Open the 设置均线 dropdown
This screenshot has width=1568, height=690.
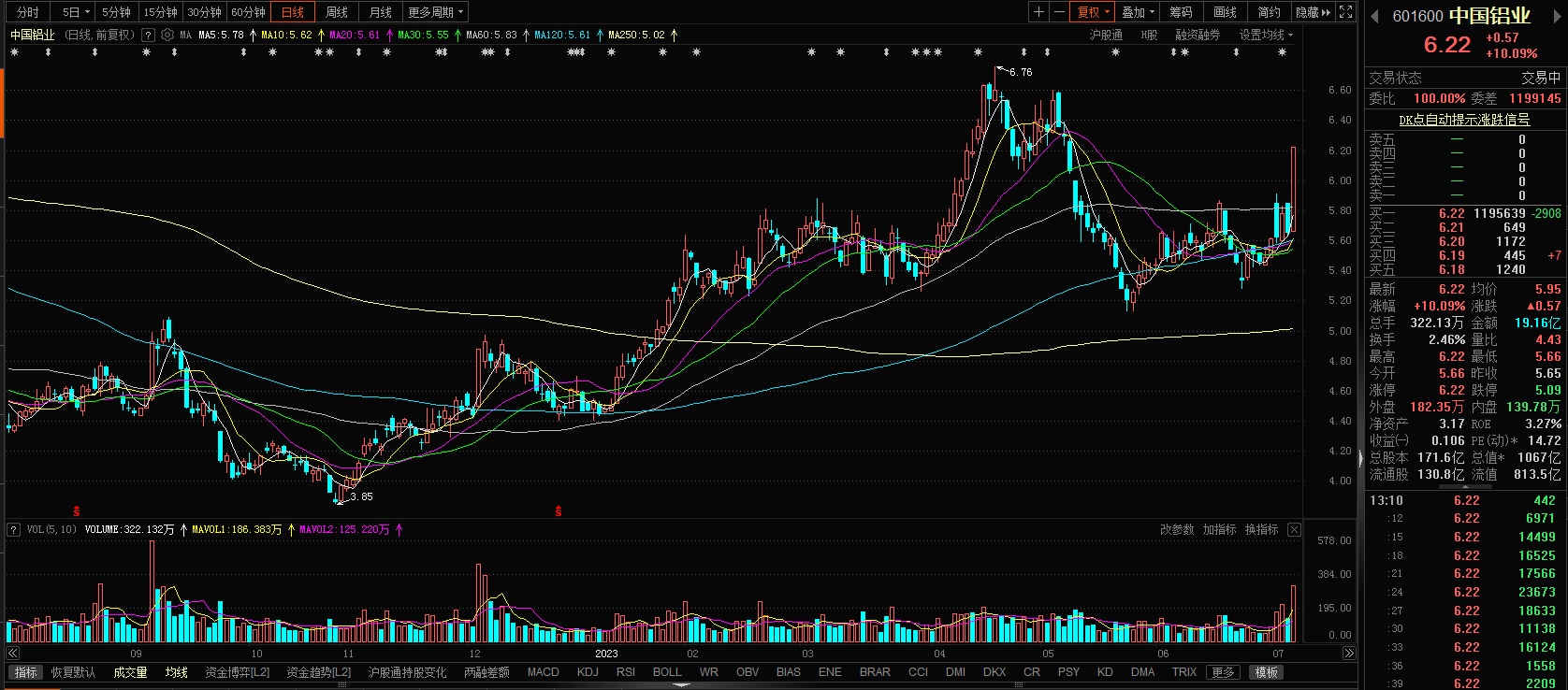[x=1266, y=35]
